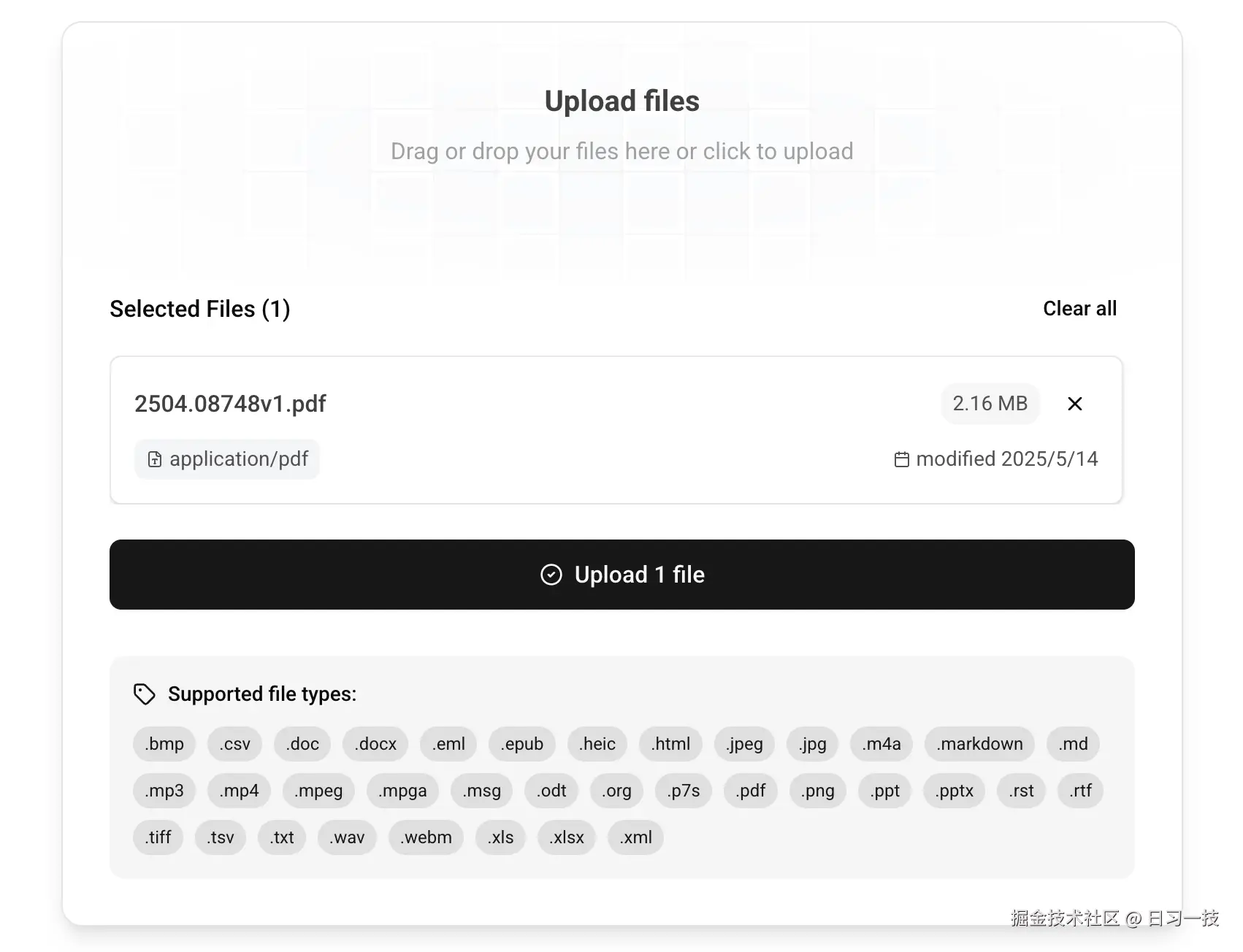
Task: Click the calendar icon next to modified date
Action: coord(902,459)
